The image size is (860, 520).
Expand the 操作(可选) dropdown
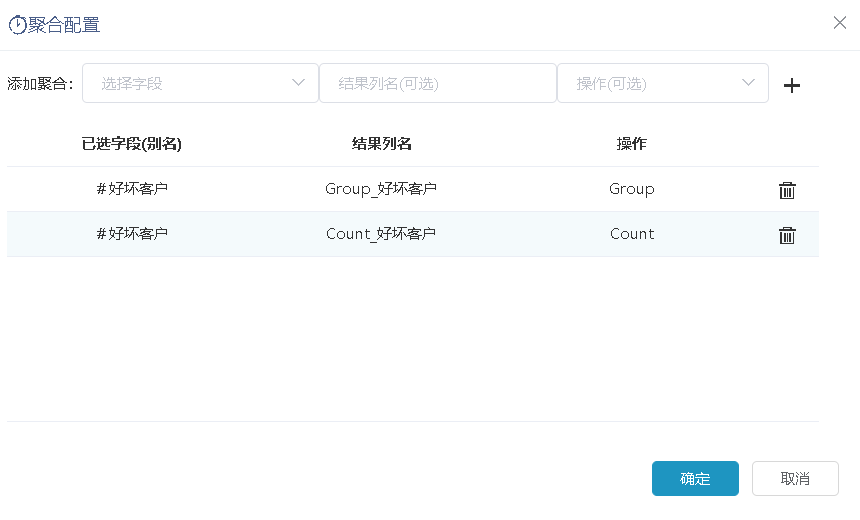663,83
